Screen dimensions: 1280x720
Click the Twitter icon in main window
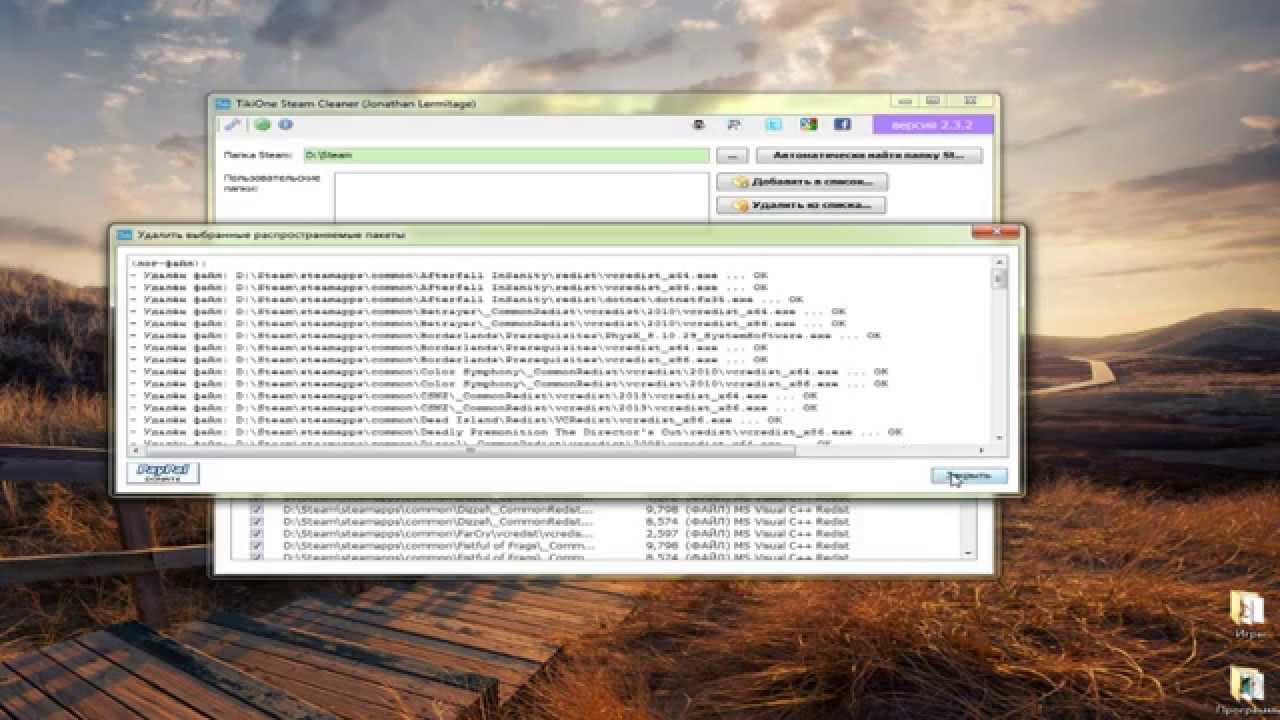[x=773, y=125]
